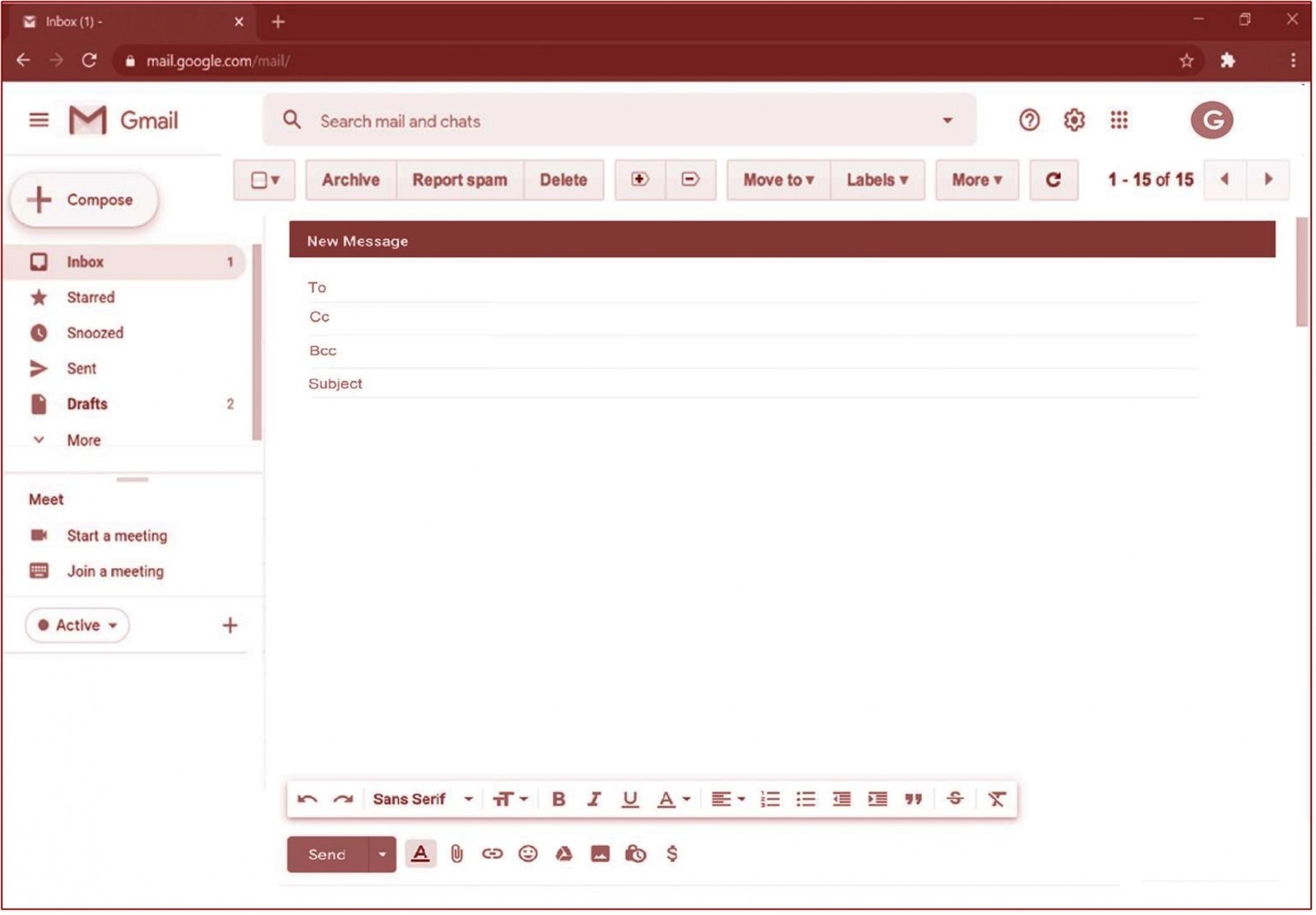Image resolution: width=1316 pixels, height=915 pixels.
Task: Open the Google apps grid
Action: click(1119, 121)
